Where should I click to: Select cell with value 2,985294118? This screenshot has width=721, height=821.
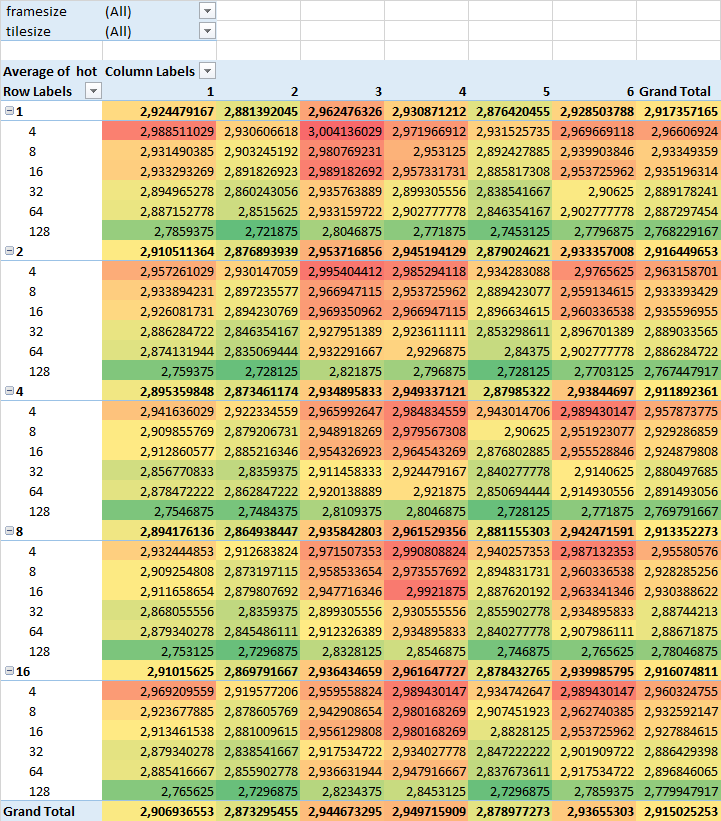pyautogui.click(x=427, y=271)
